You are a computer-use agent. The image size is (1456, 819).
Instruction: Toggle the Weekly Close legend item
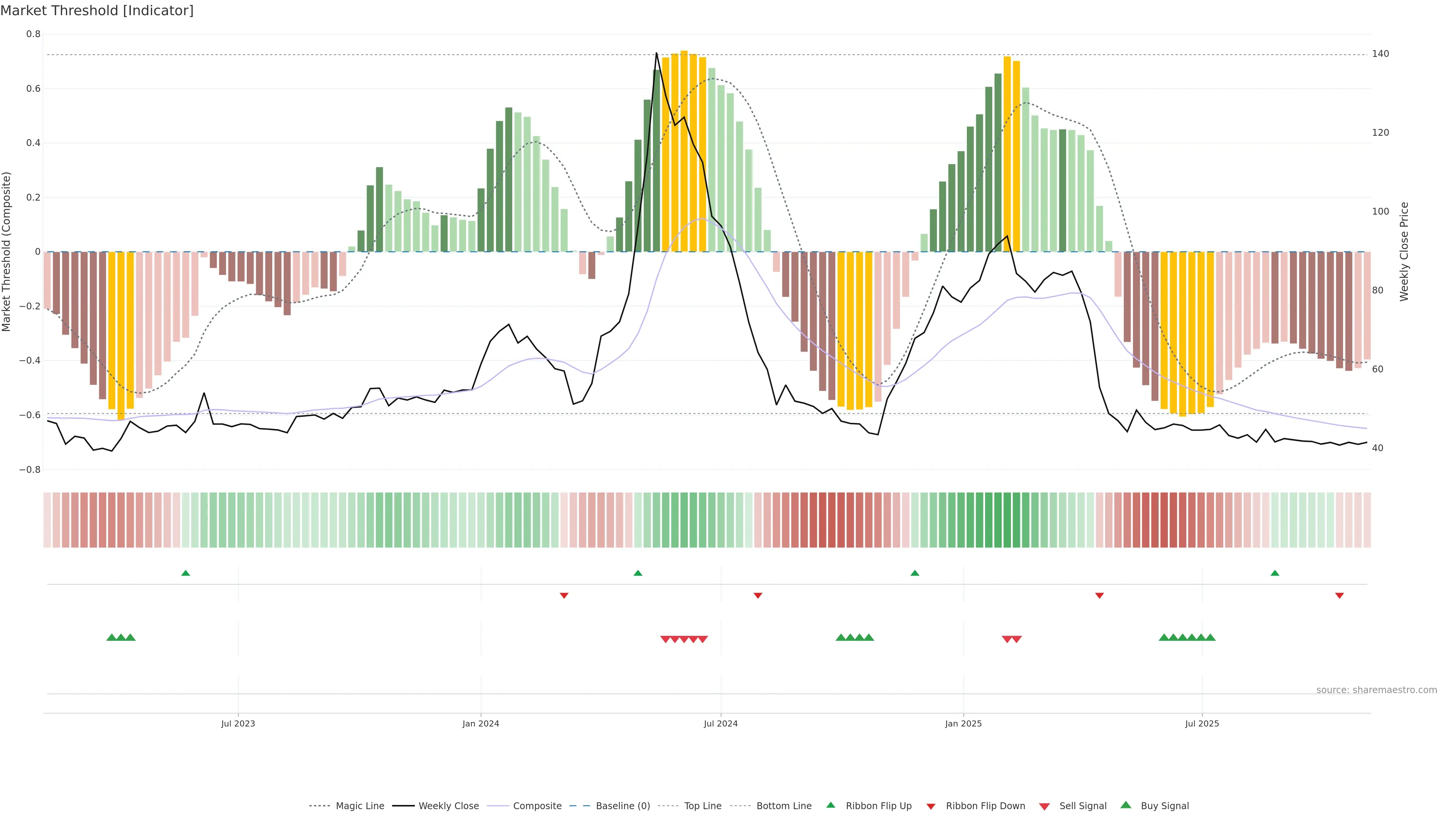(448, 805)
